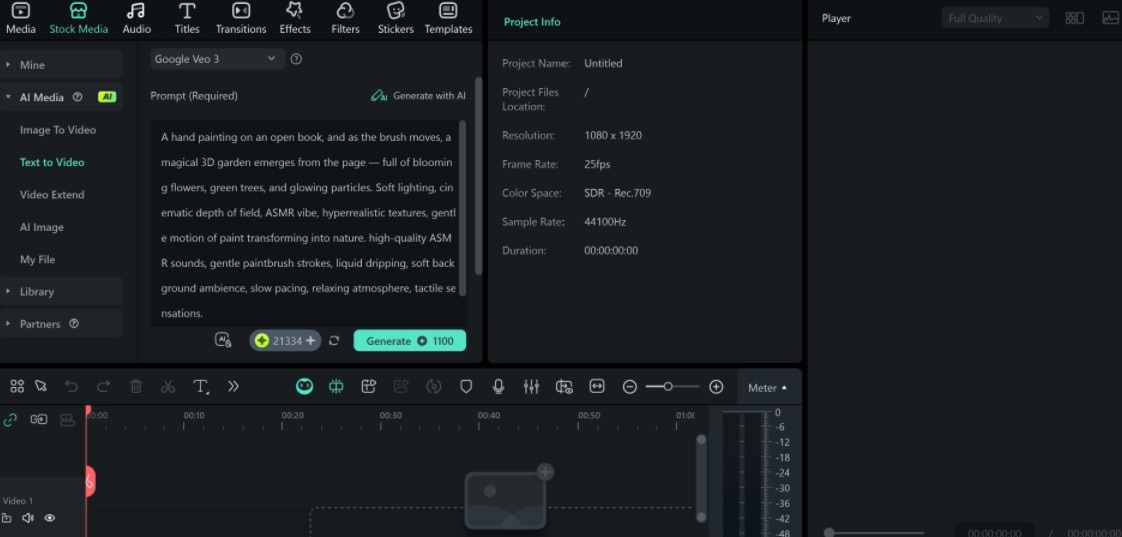Click the add track icon
The image size is (1122, 537).
click(x=39, y=420)
